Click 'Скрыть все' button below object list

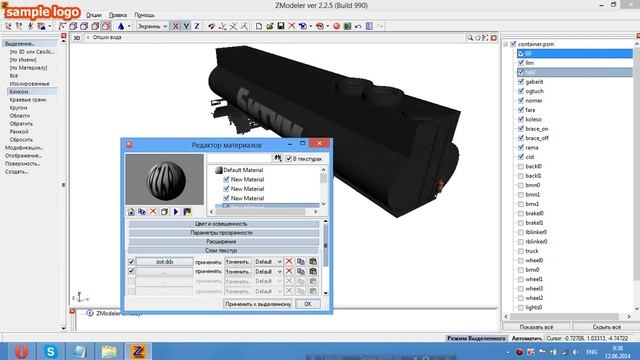[606, 327]
